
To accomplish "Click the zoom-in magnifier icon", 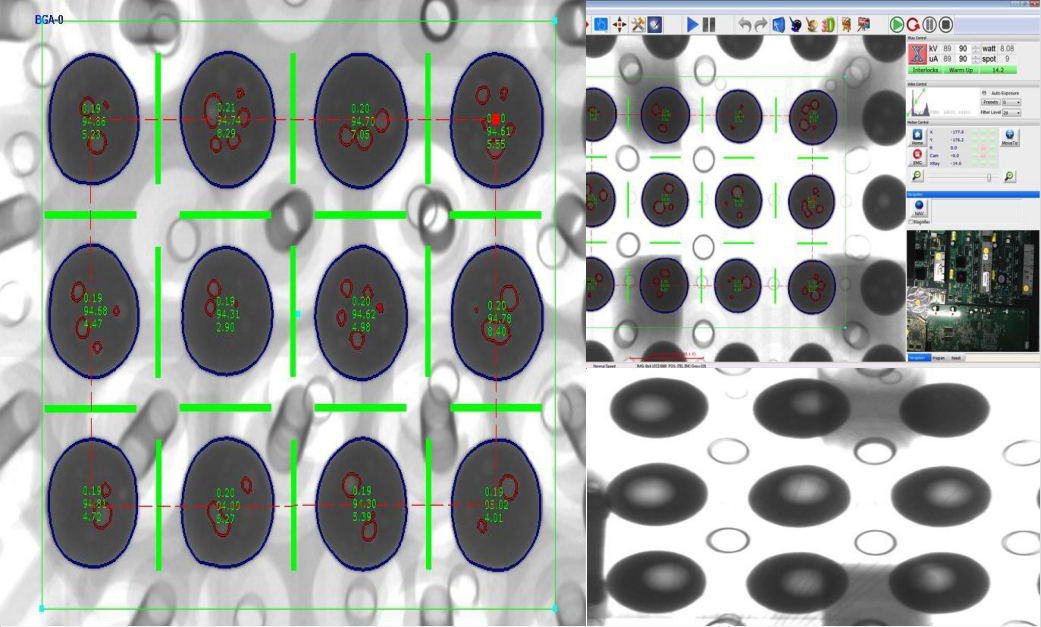I will (1009, 176).
